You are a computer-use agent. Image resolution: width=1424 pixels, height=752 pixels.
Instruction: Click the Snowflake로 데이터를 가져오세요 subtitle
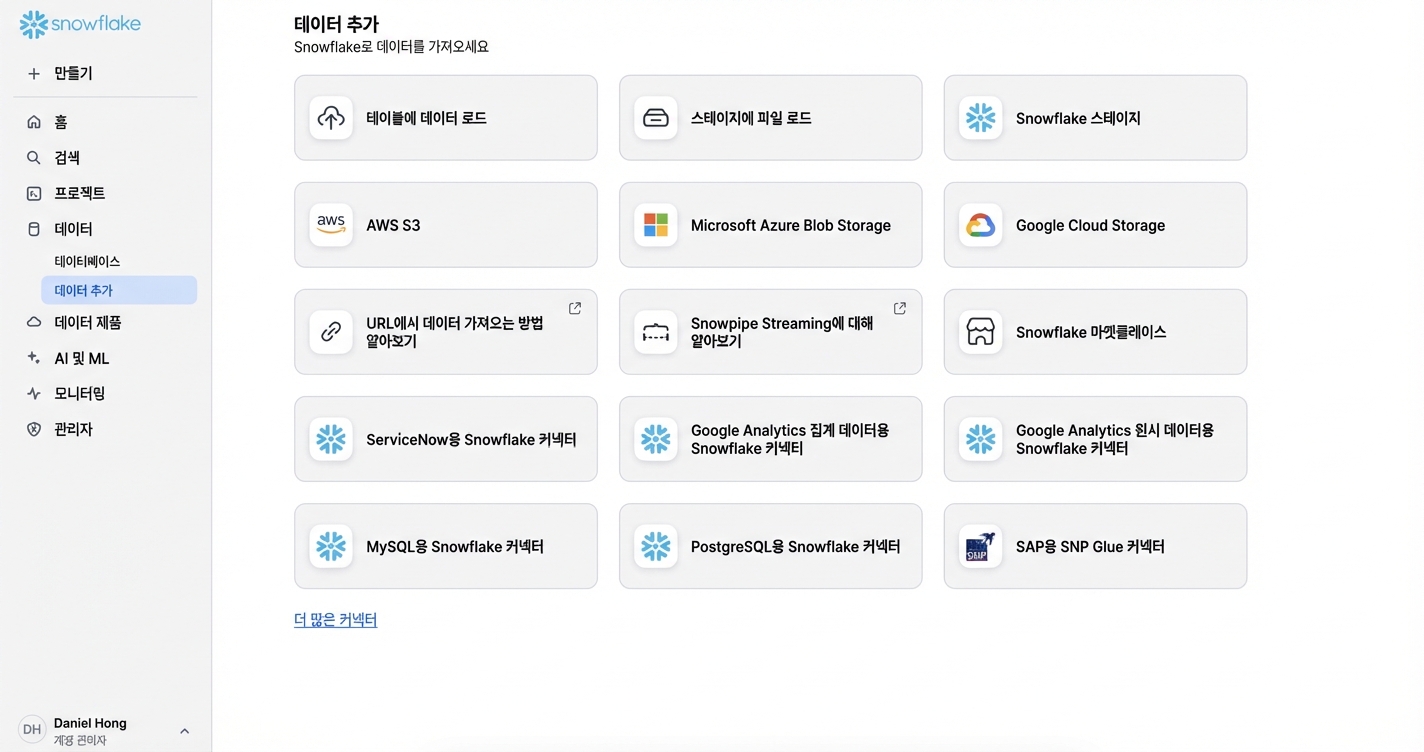[391, 47]
